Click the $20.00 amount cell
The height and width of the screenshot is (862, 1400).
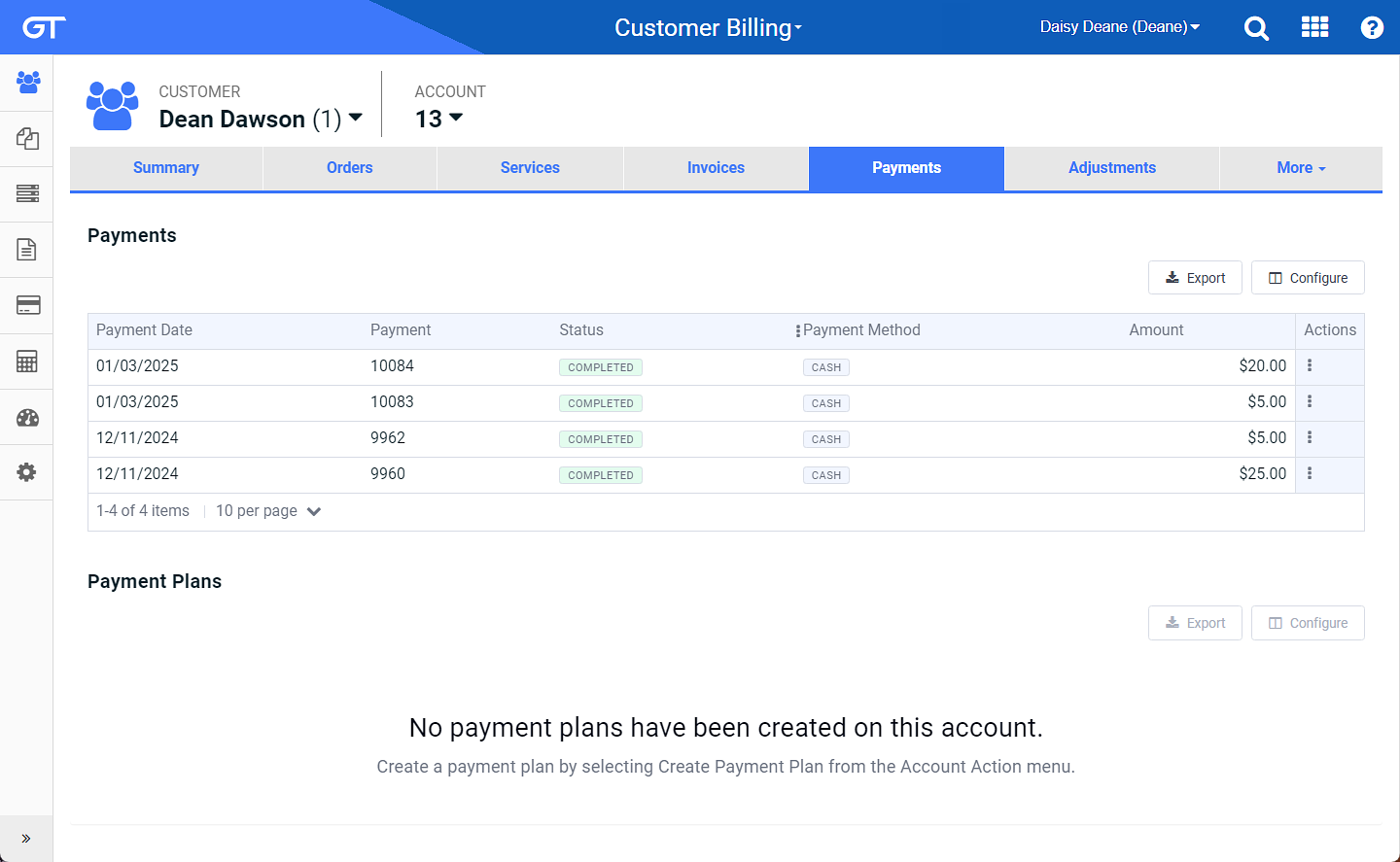point(1262,366)
